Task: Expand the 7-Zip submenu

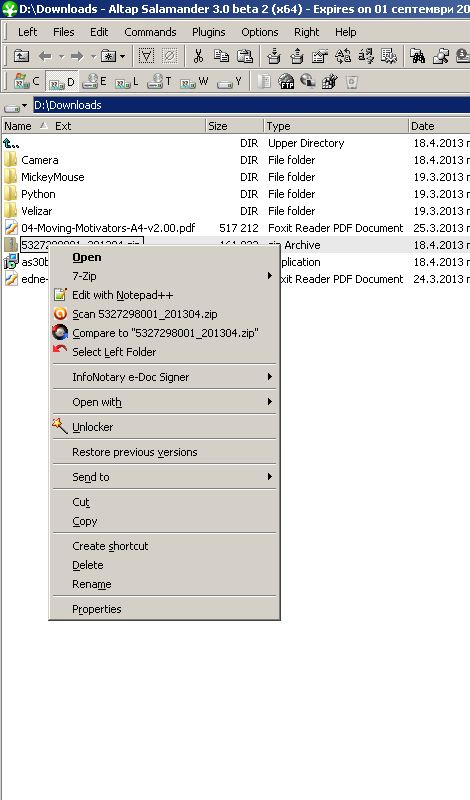Action: coord(164,276)
